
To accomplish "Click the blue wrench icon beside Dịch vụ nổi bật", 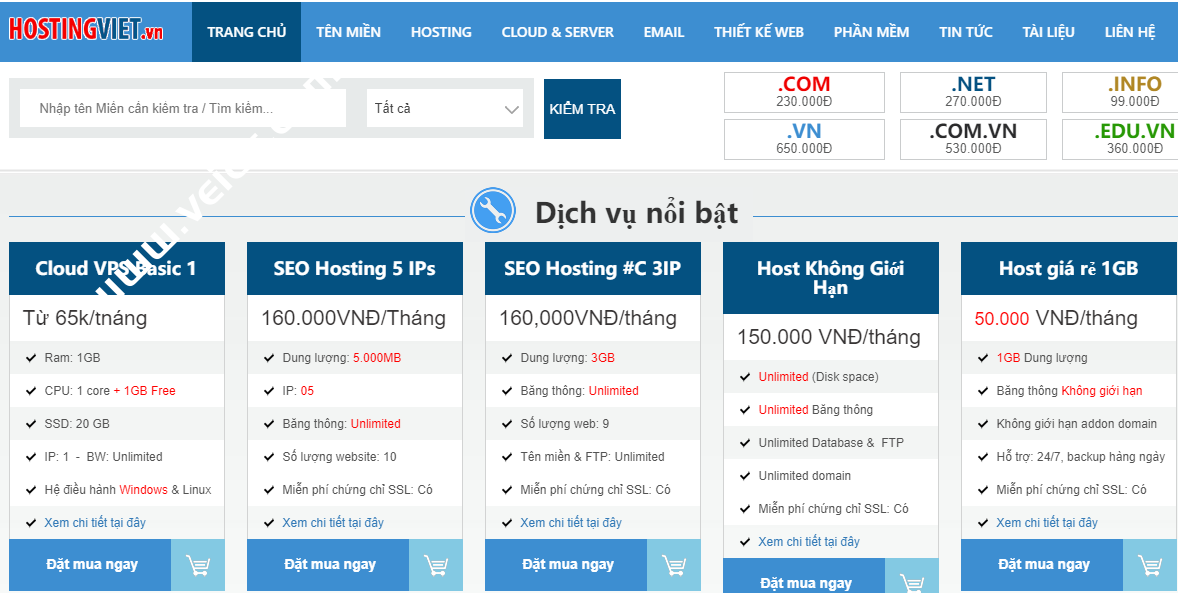I will coord(492,211).
